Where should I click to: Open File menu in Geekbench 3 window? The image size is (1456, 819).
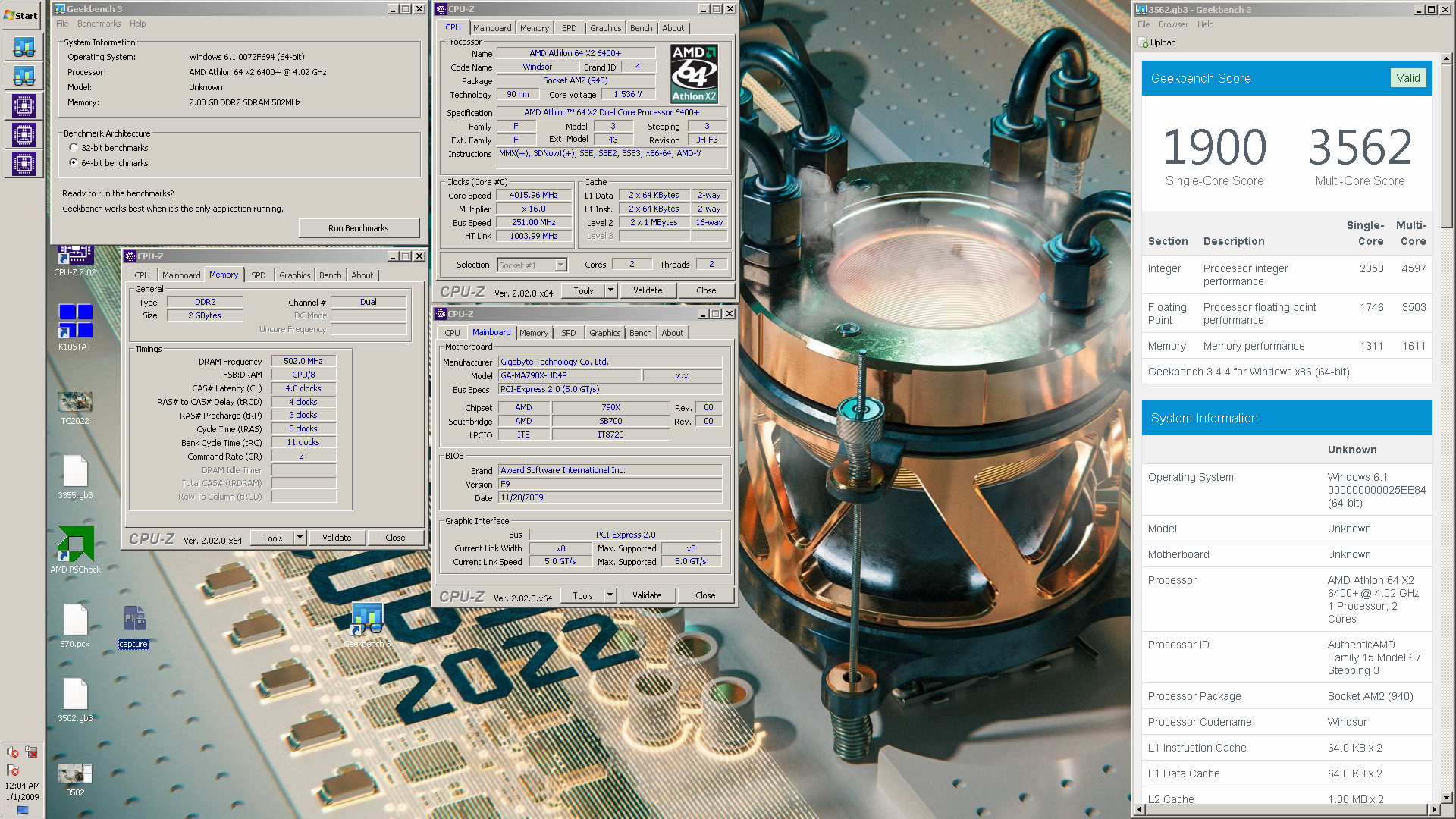tap(62, 24)
